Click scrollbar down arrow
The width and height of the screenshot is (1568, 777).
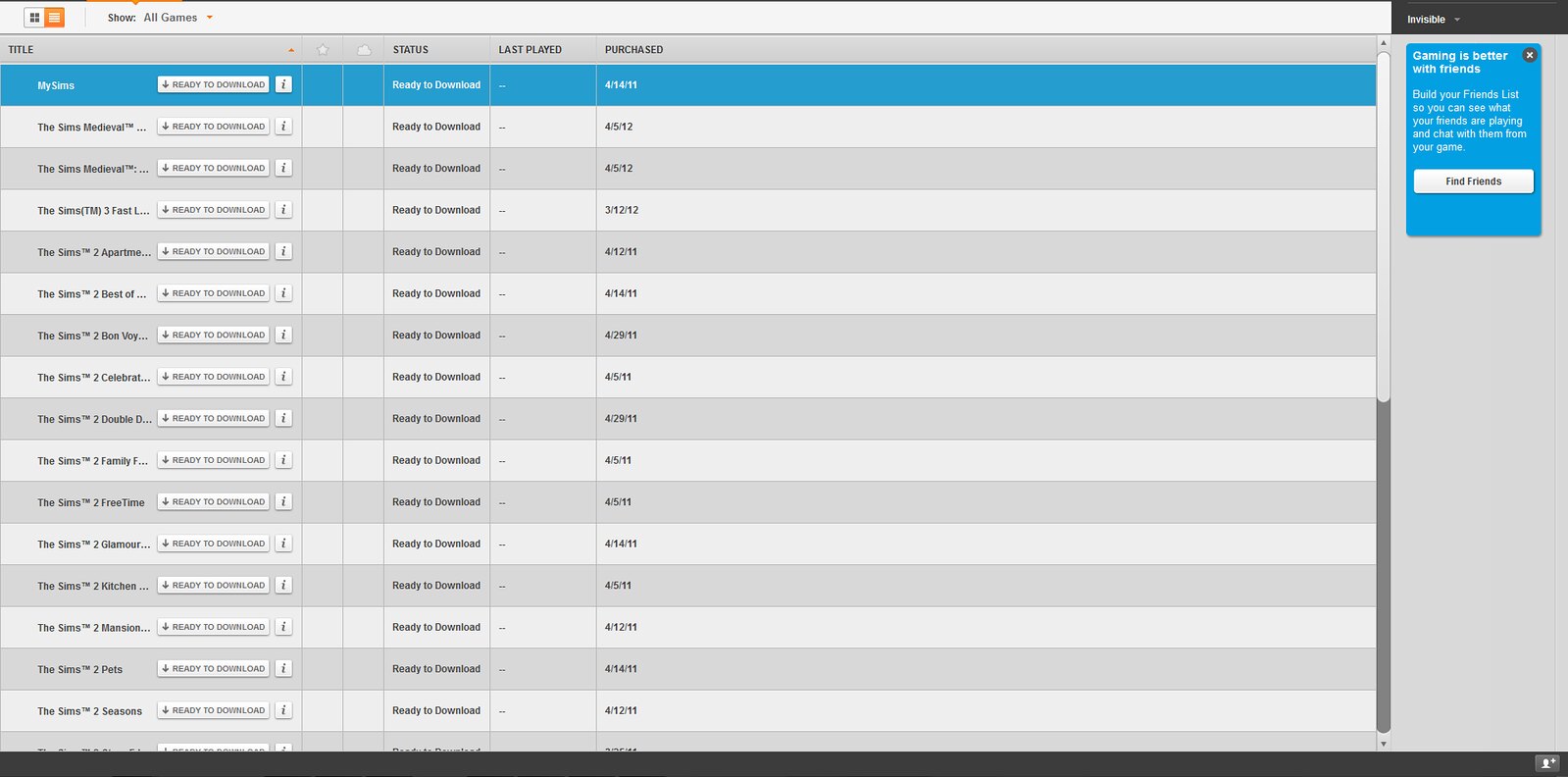click(x=1384, y=745)
